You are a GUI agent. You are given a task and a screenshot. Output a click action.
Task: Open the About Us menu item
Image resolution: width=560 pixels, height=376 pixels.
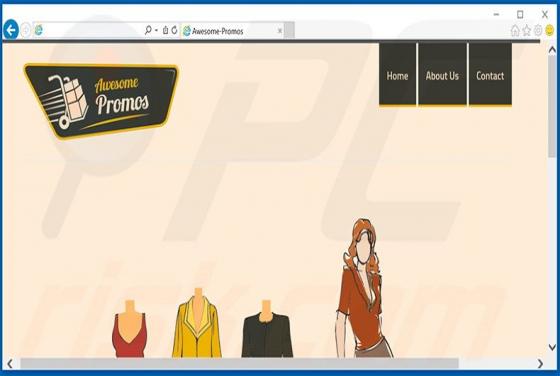(442, 75)
